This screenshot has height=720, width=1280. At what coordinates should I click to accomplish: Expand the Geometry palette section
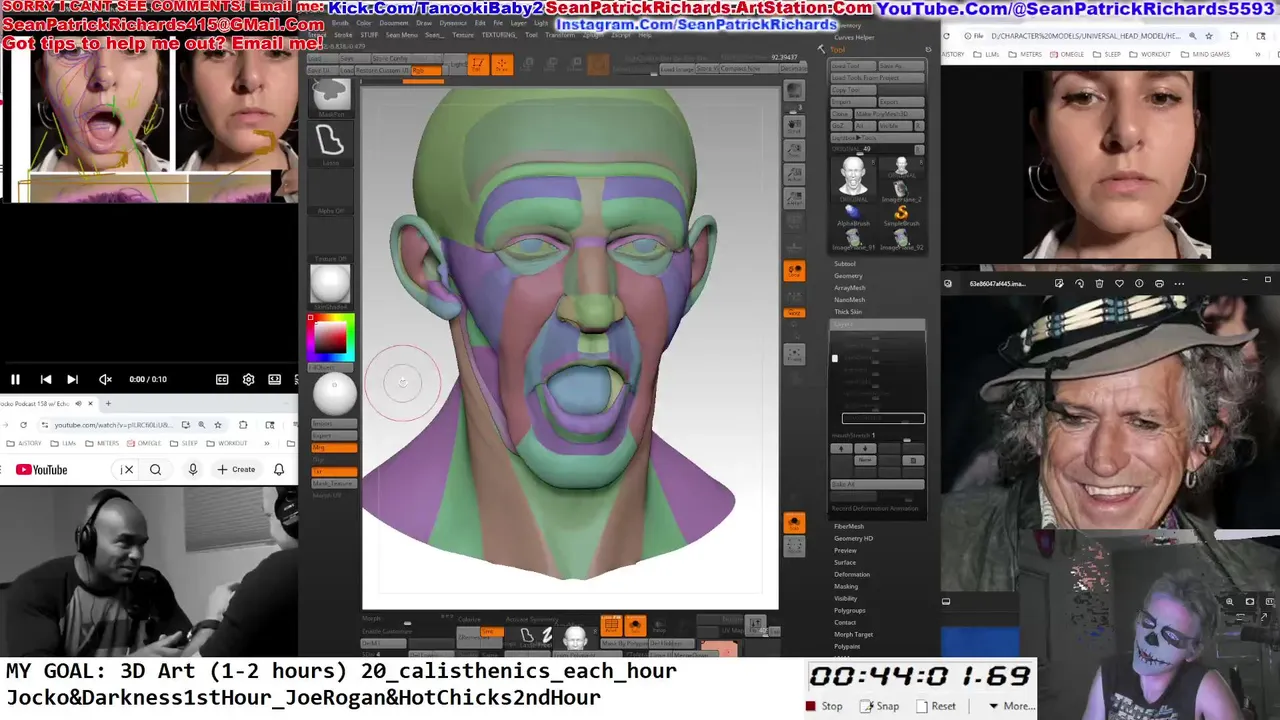848,276
